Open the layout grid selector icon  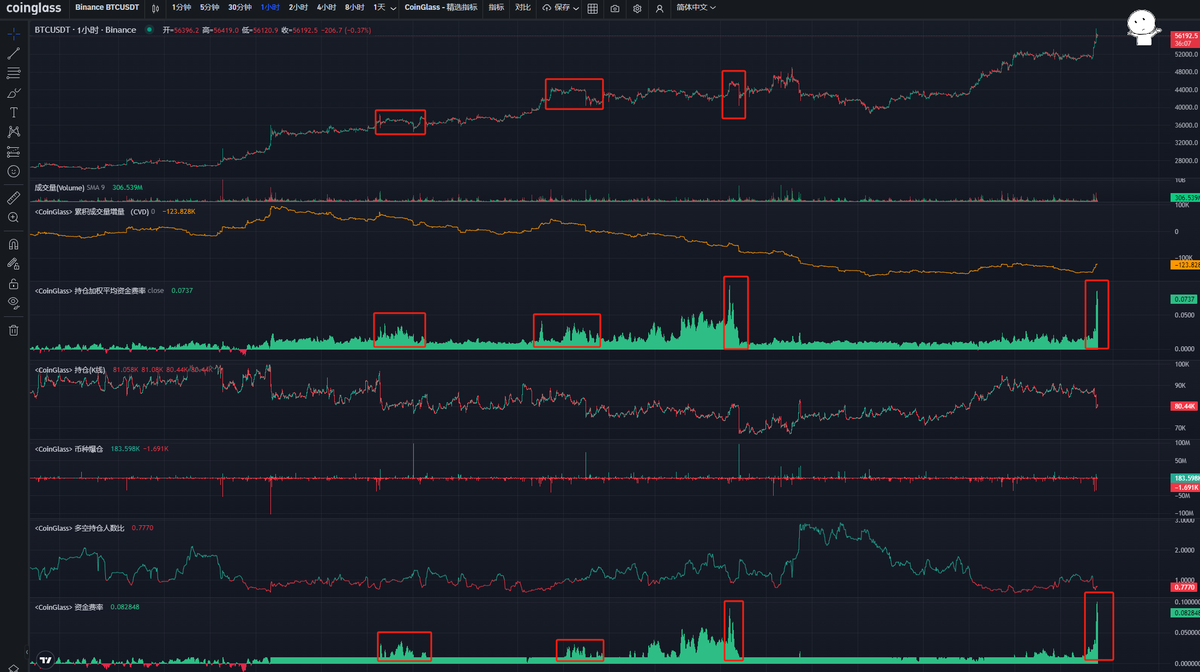(x=592, y=8)
